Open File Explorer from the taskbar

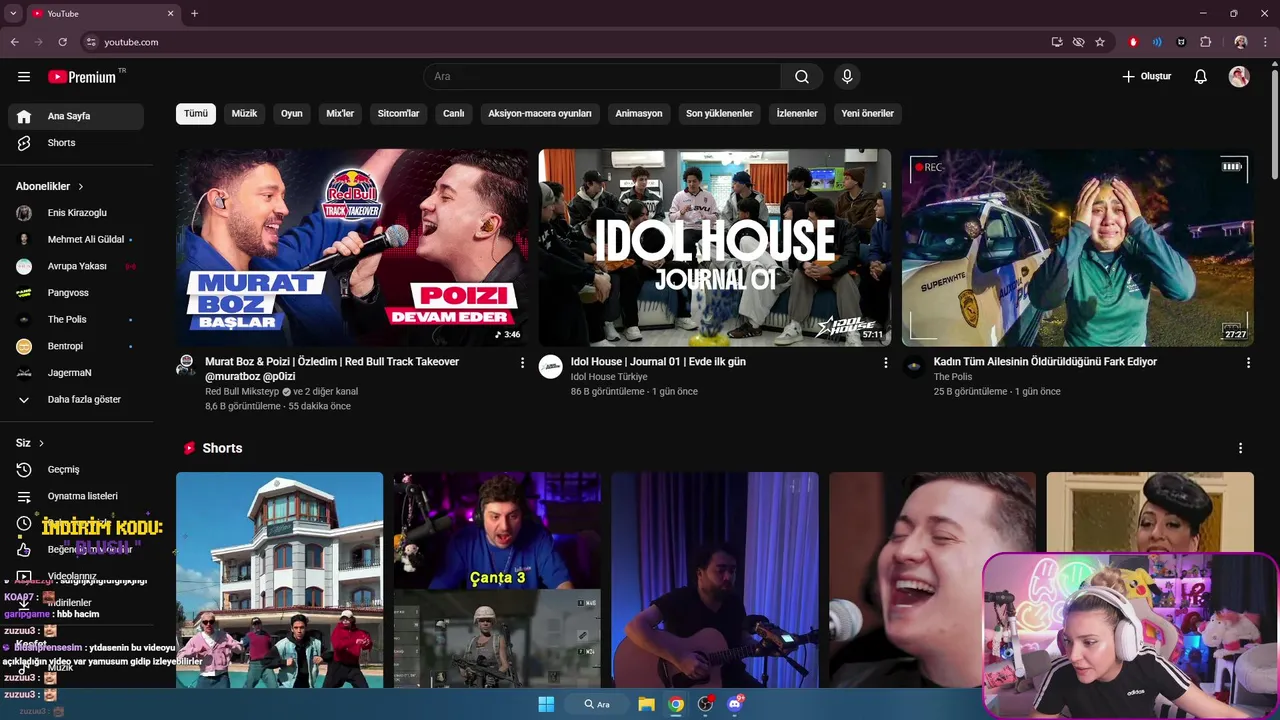pos(646,704)
